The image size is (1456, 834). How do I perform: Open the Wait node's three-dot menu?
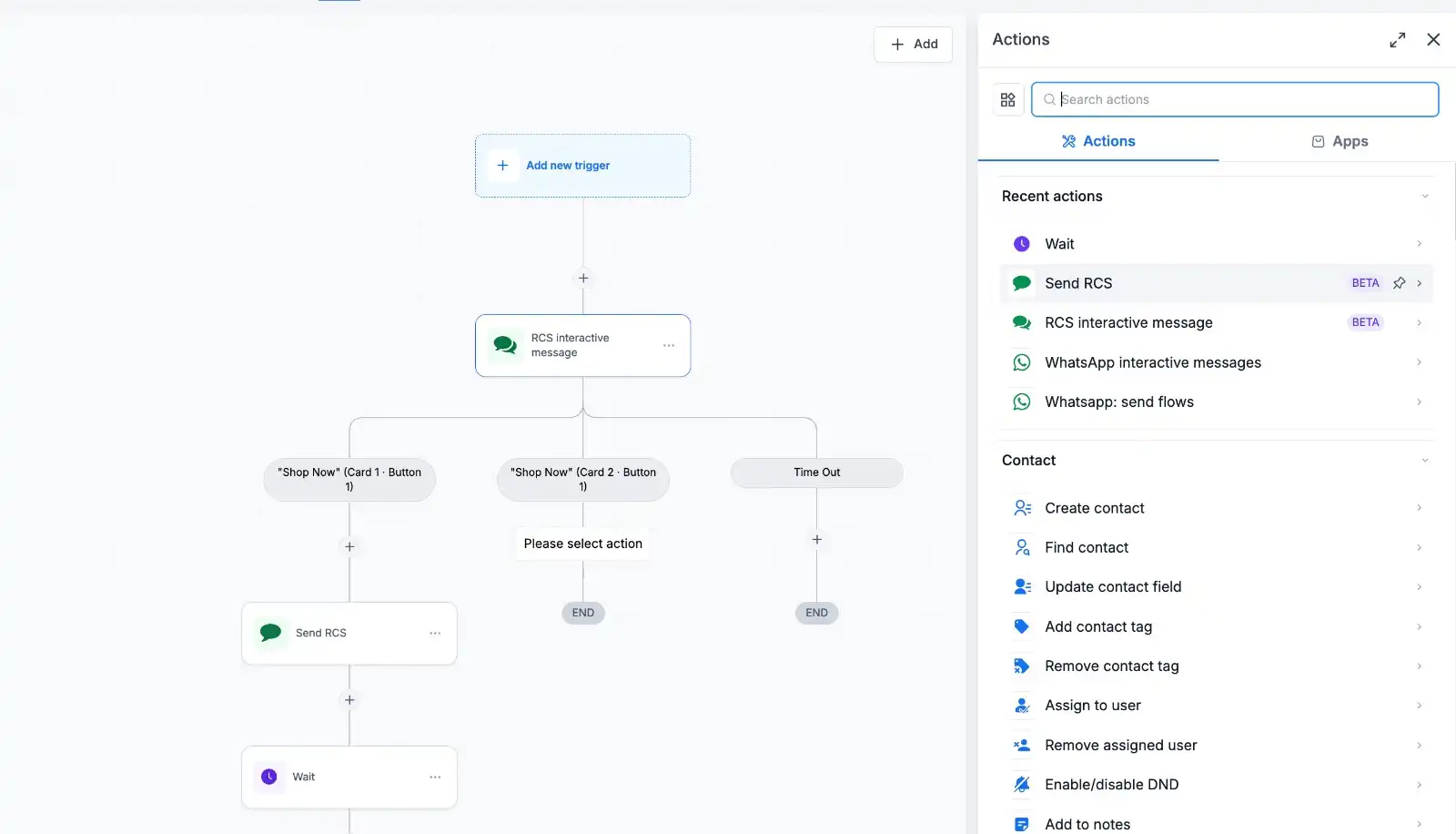coord(435,777)
